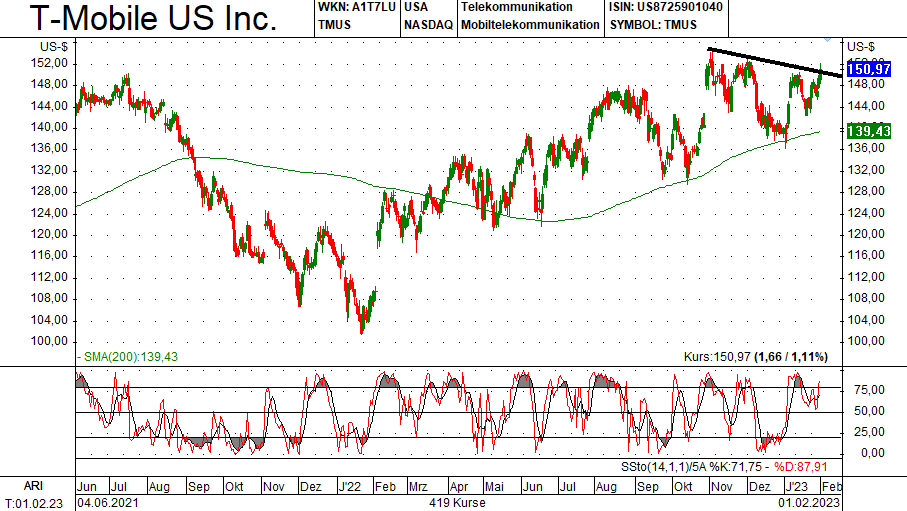
Task: Click the Jul month label after first Jun
Action: [x=121, y=486]
